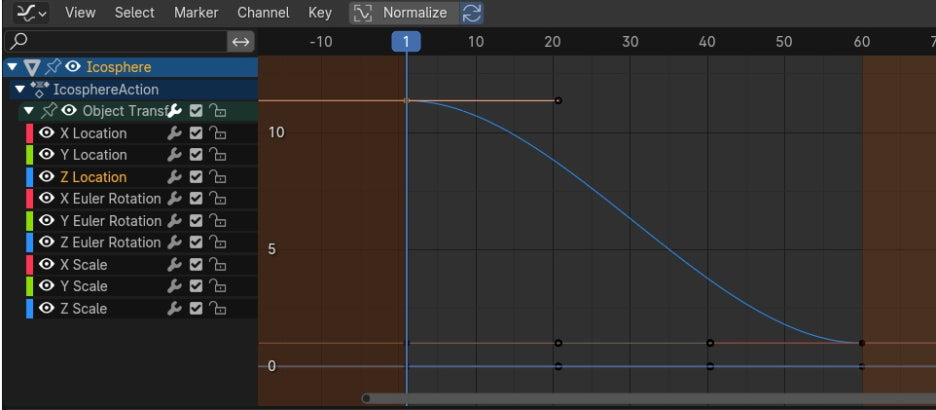Click the blue Z Location color swatch
Viewport: 936px width, 410px height.
click(x=29, y=177)
